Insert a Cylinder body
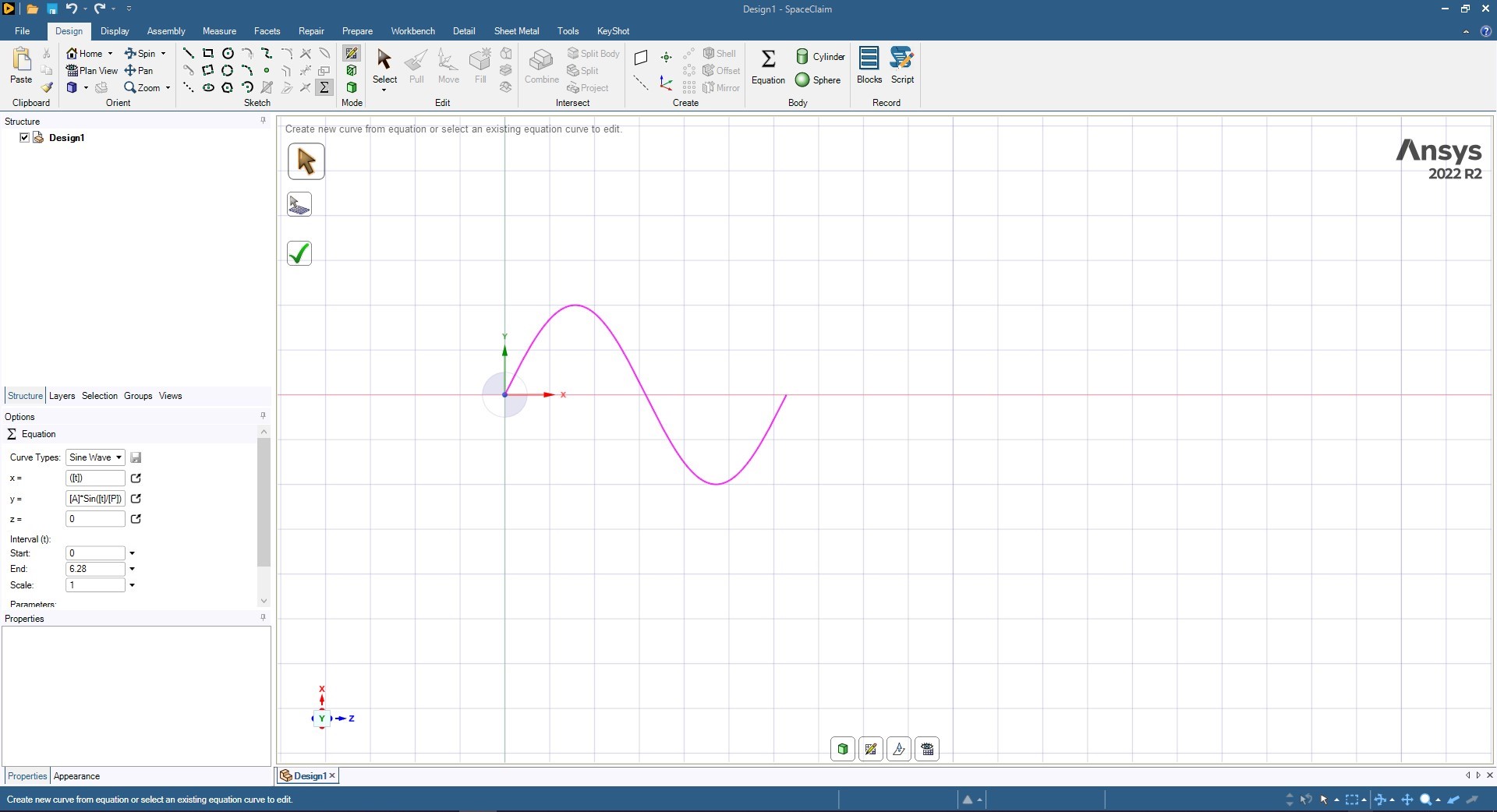 [x=820, y=56]
